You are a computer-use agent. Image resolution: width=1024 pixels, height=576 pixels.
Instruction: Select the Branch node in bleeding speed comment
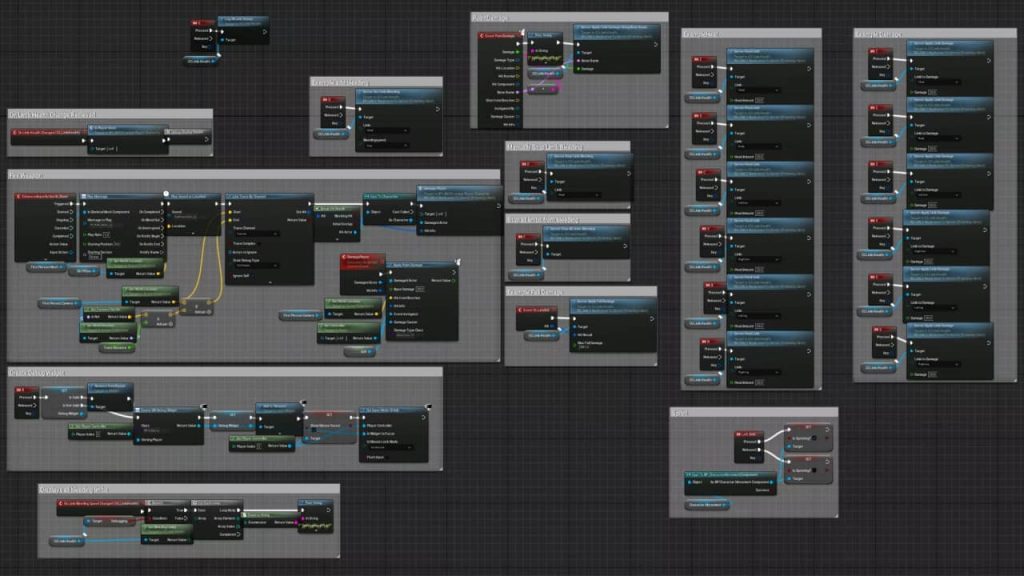click(167, 511)
